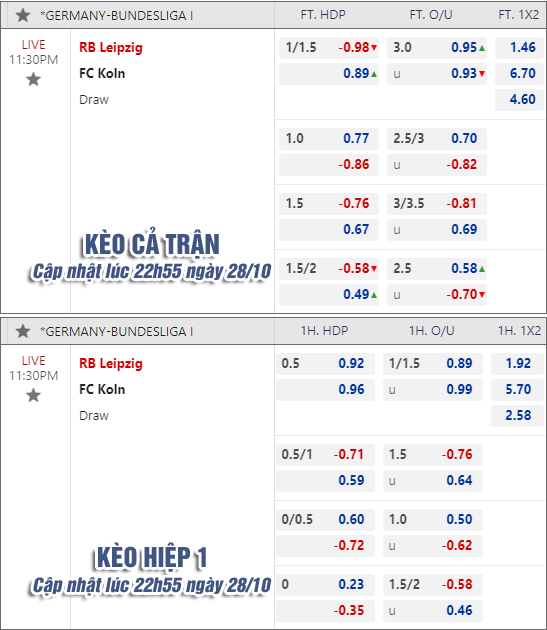The height and width of the screenshot is (630, 547).
Task: Favorite the first-half match star under 11:30PM
Action: pos(33,395)
